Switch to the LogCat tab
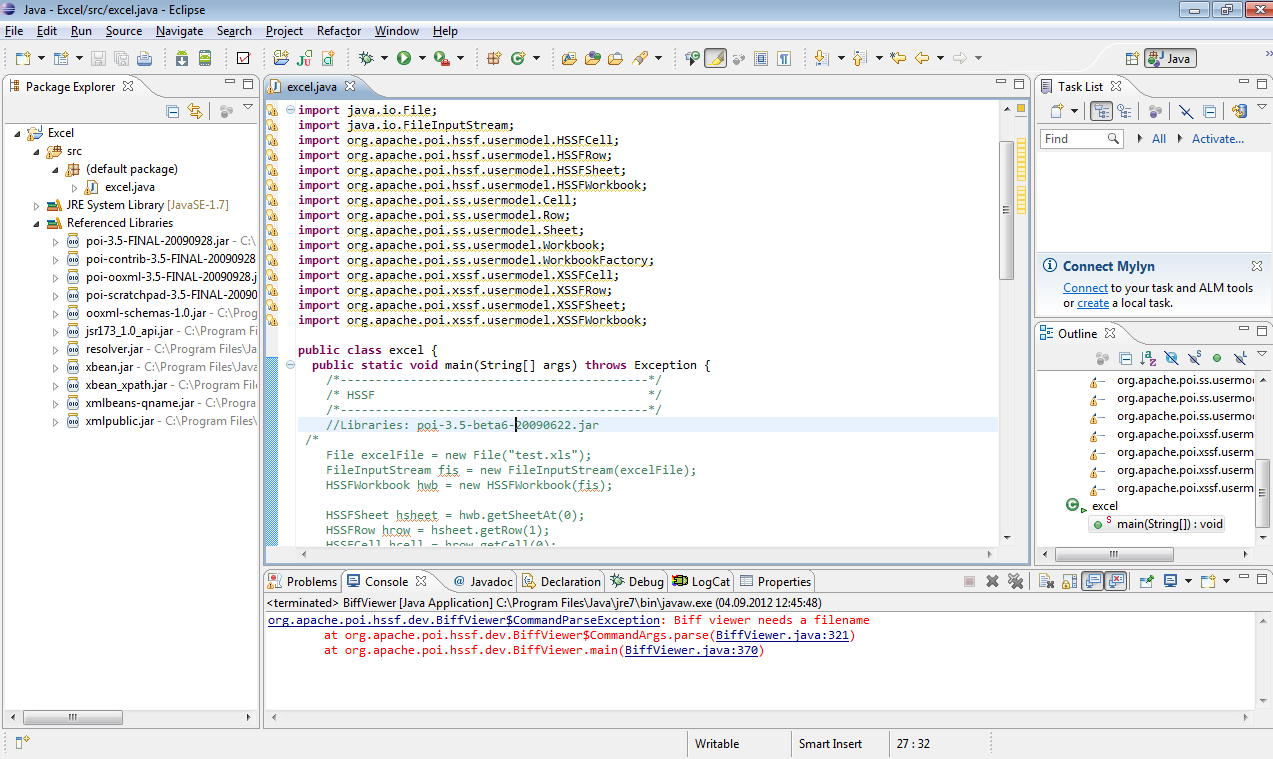The width and height of the screenshot is (1273, 759). 701,581
